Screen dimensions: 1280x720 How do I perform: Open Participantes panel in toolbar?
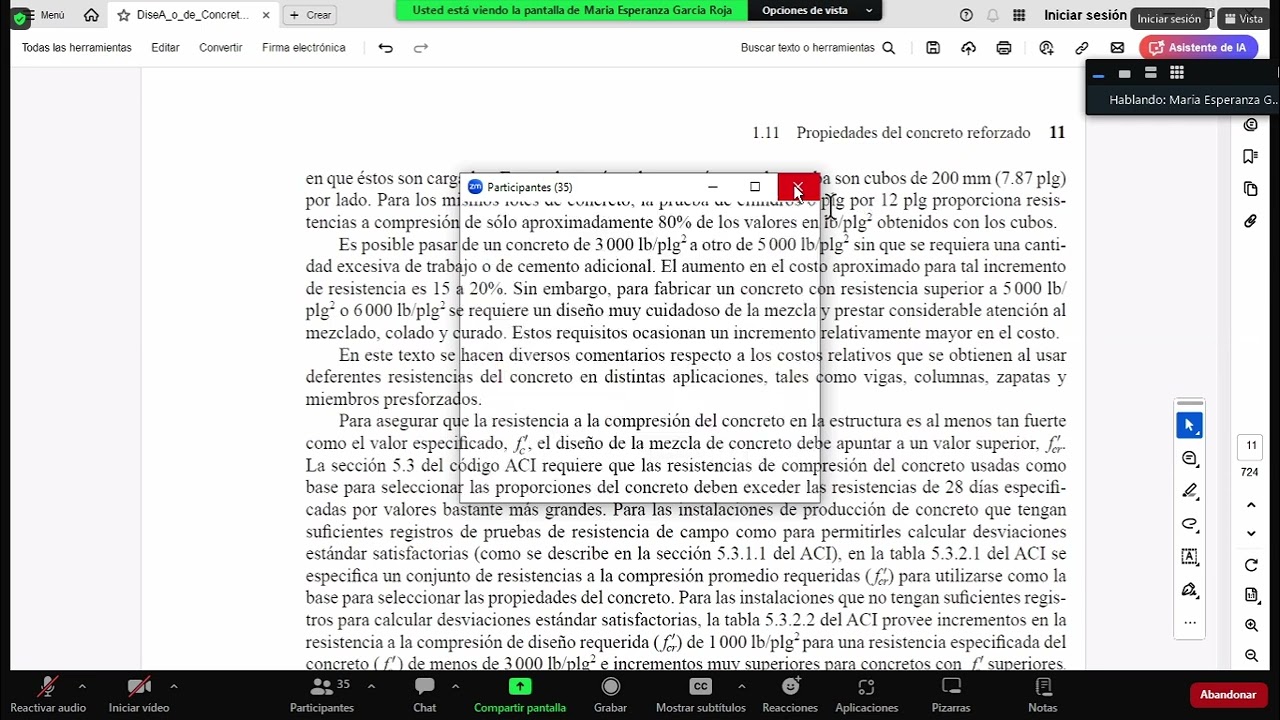coord(322,695)
